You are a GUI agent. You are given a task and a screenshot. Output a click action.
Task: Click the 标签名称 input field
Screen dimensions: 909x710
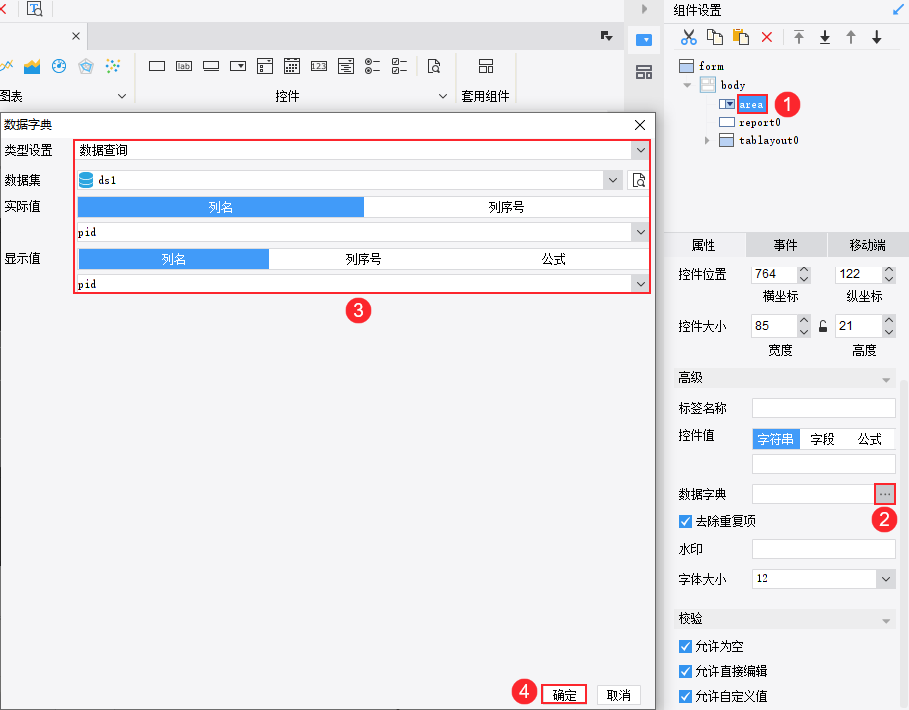point(824,408)
